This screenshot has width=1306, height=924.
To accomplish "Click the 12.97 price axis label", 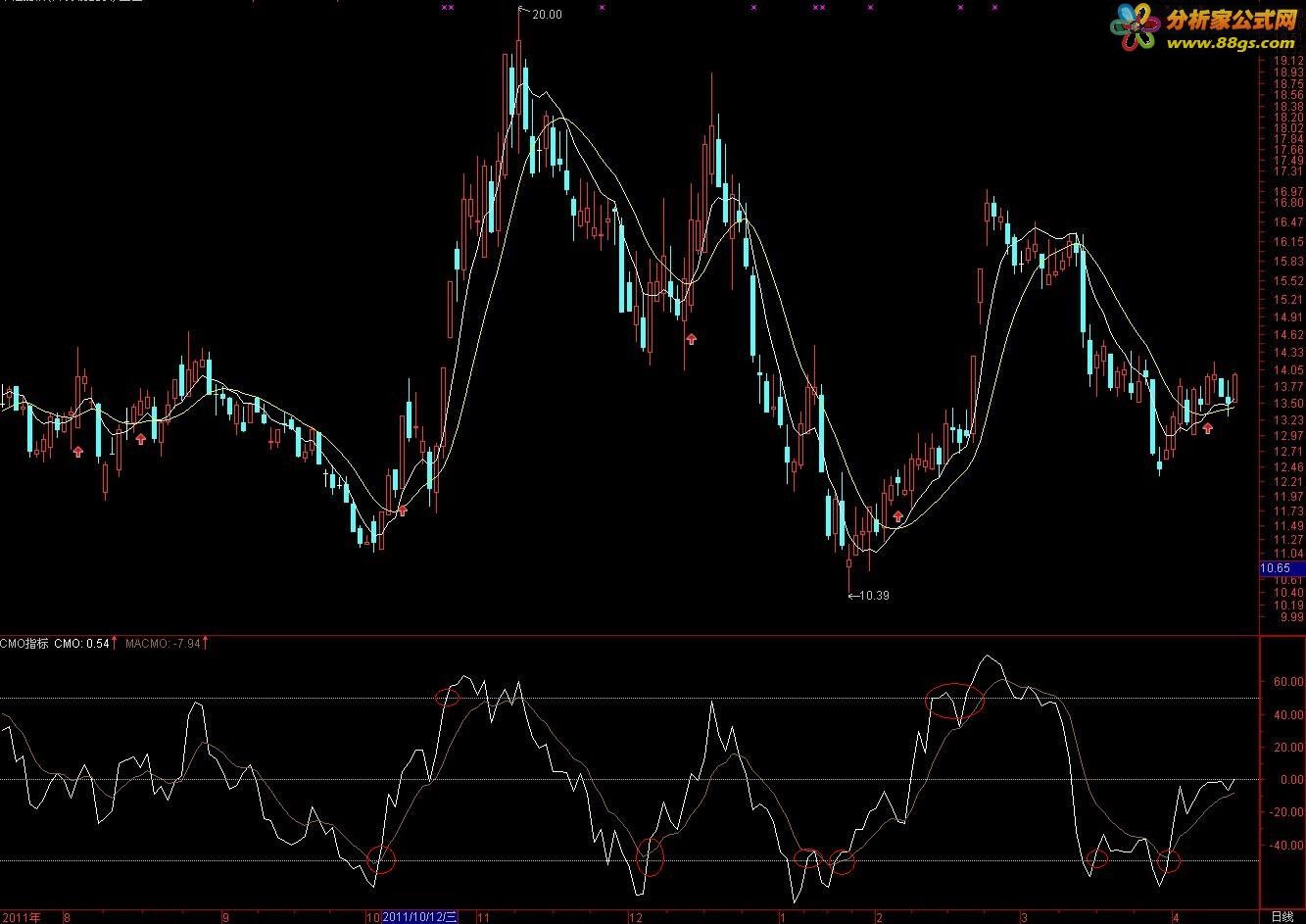I will click(x=1288, y=435).
